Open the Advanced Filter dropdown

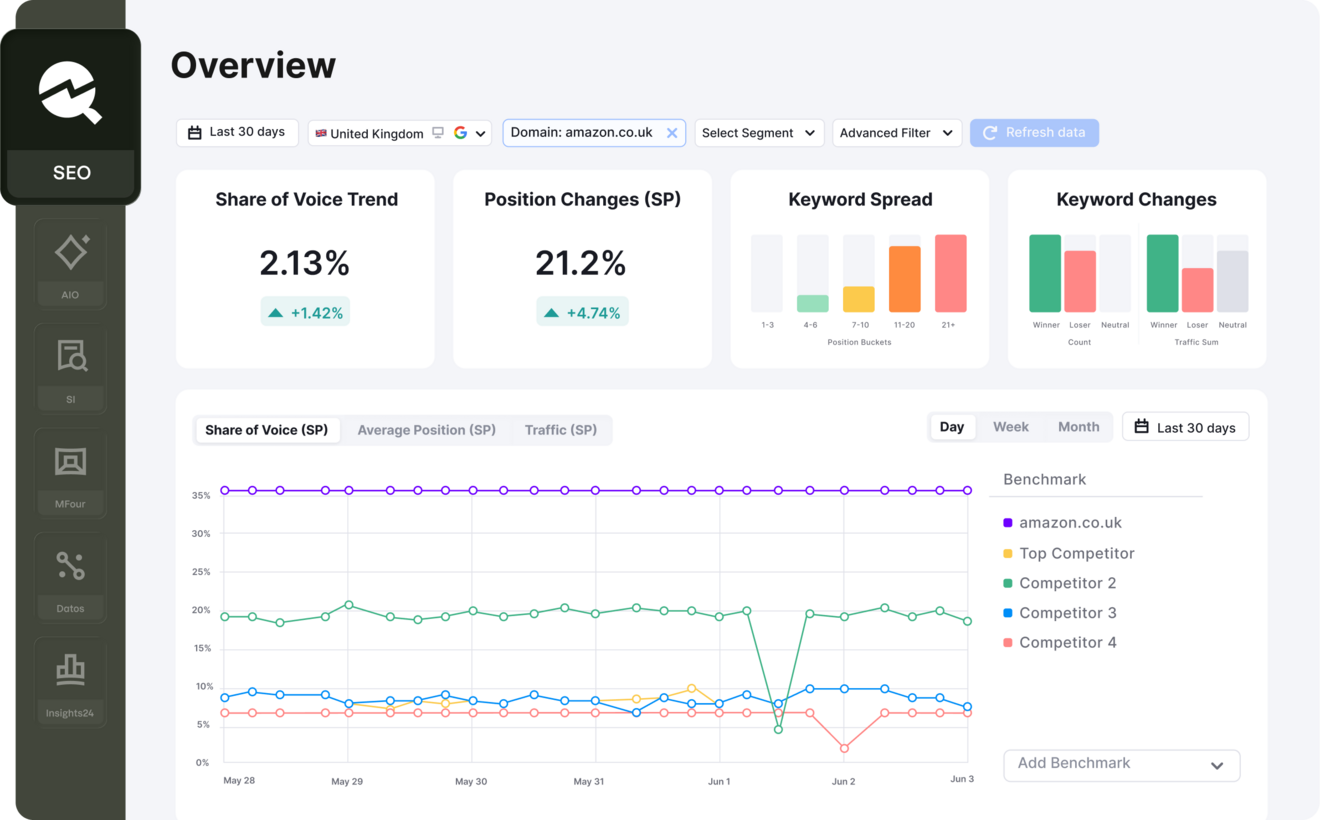tap(897, 133)
